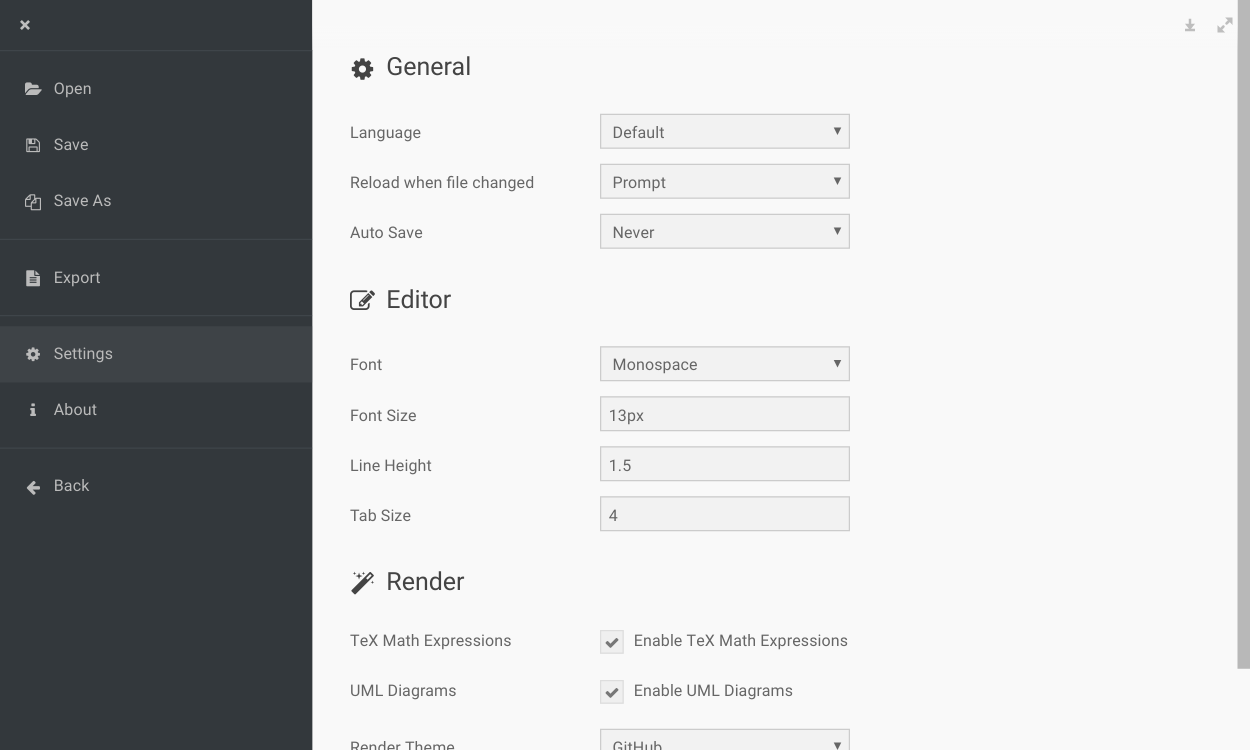Click the back arrow icon in sidebar
This screenshot has height=750, width=1250.
click(x=31, y=486)
